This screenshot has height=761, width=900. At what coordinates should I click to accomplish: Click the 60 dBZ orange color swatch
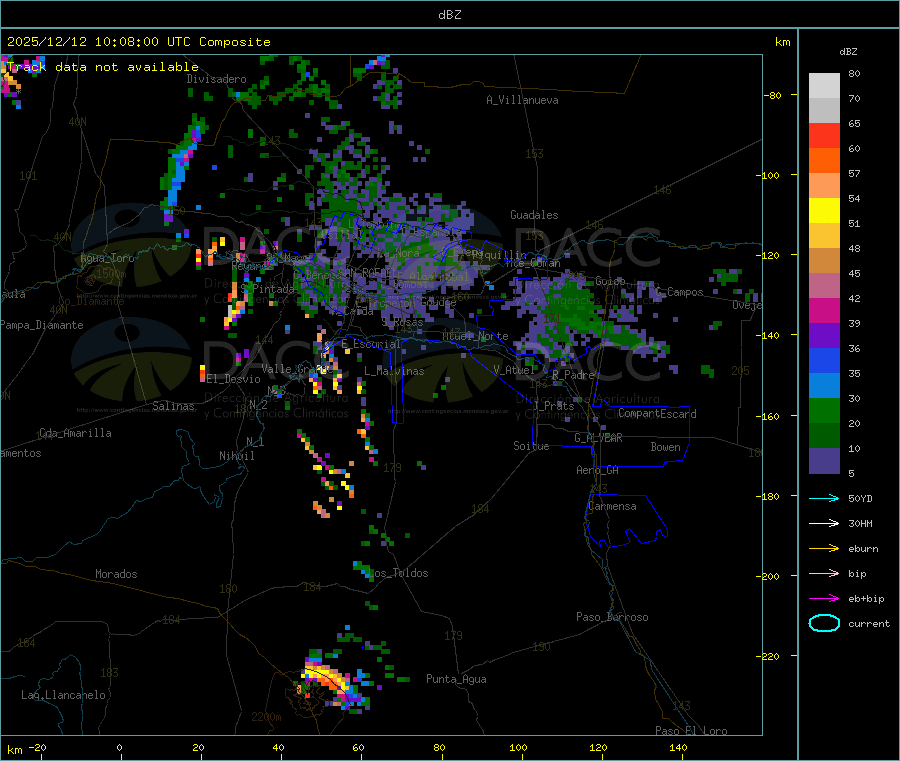[x=824, y=161]
